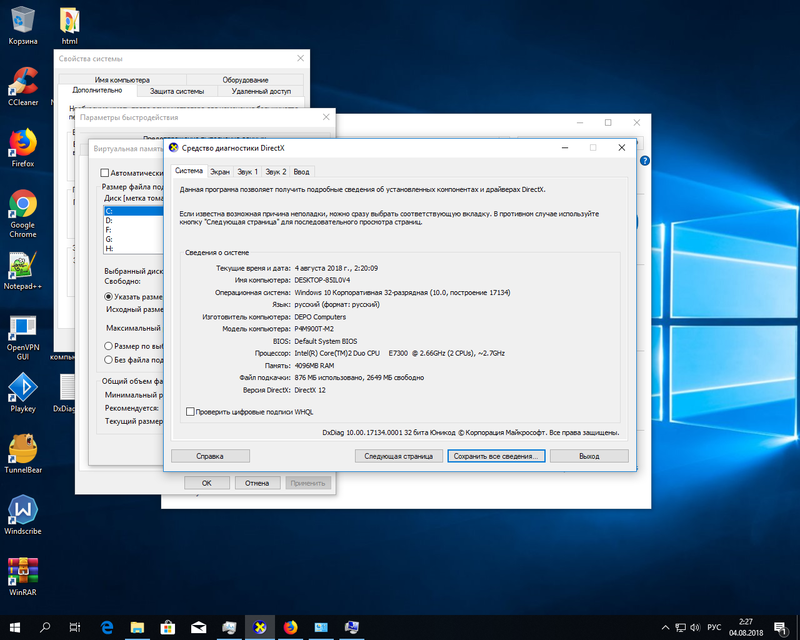Image resolution: width=800 pixels, height=640 pixels.
Task: Launch Firefox from the desktop shortcut
Action: tap(22, 148)
